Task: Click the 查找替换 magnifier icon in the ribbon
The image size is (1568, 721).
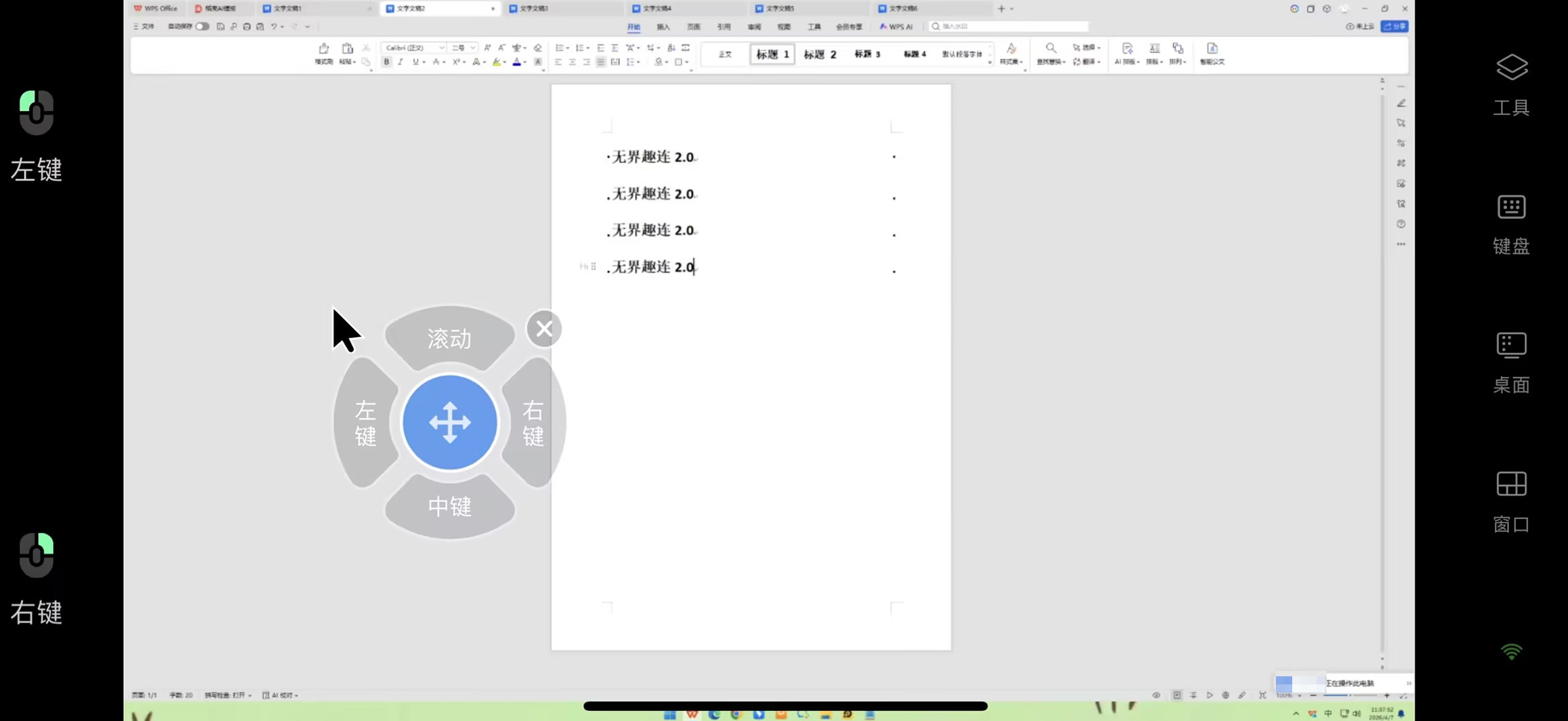Action: point(1050,48)
